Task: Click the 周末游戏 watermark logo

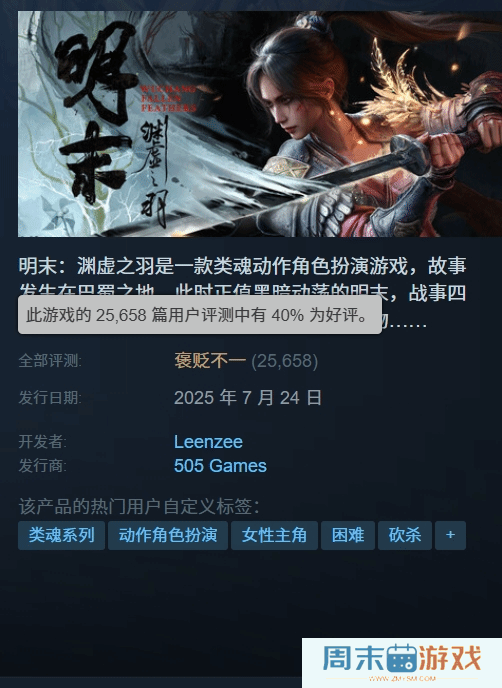Action: (402, 663)
